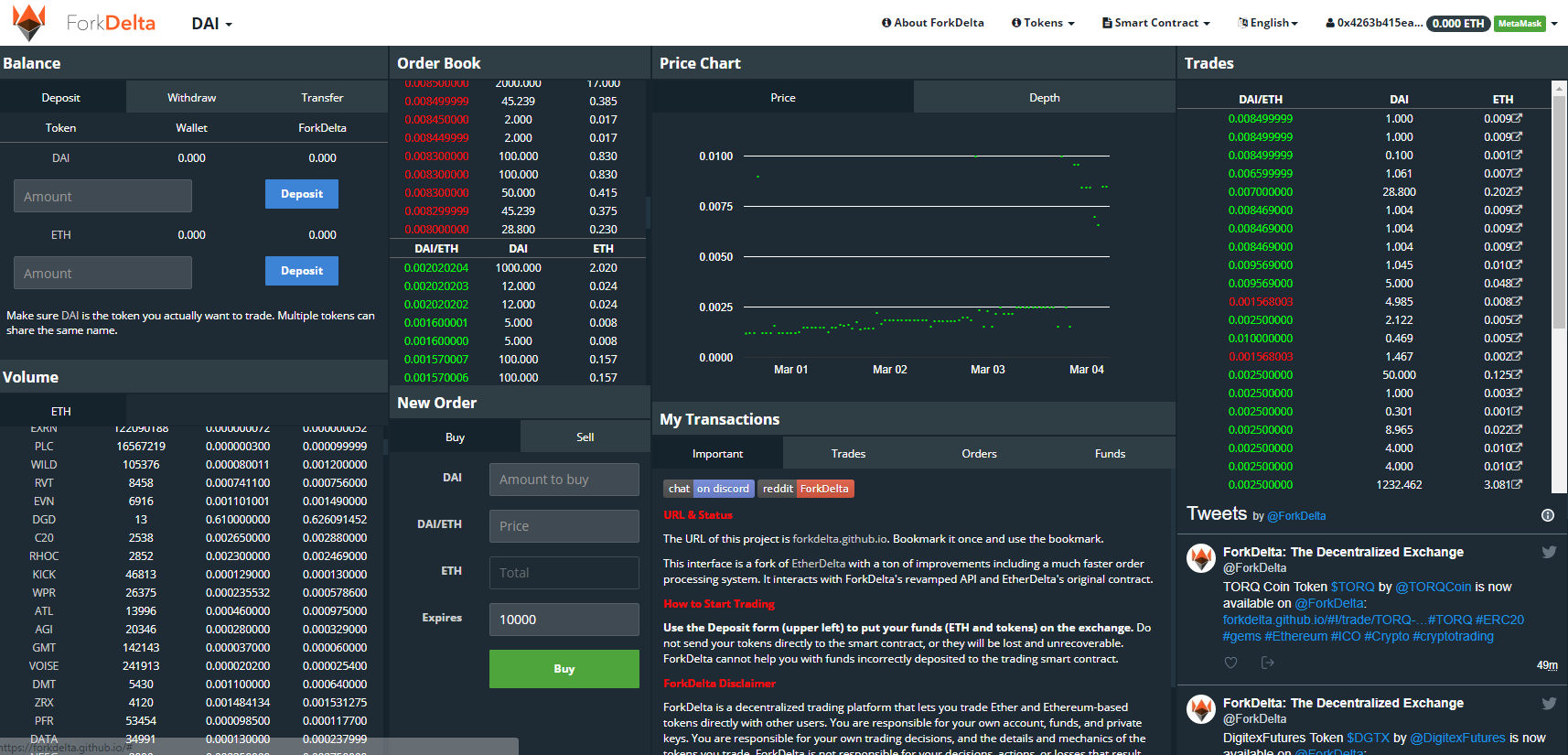Image resolution: width=1568 pixels, height=755 pixels.
Task: Click the 0.000 ETH balance badge
Action: 1458,24
